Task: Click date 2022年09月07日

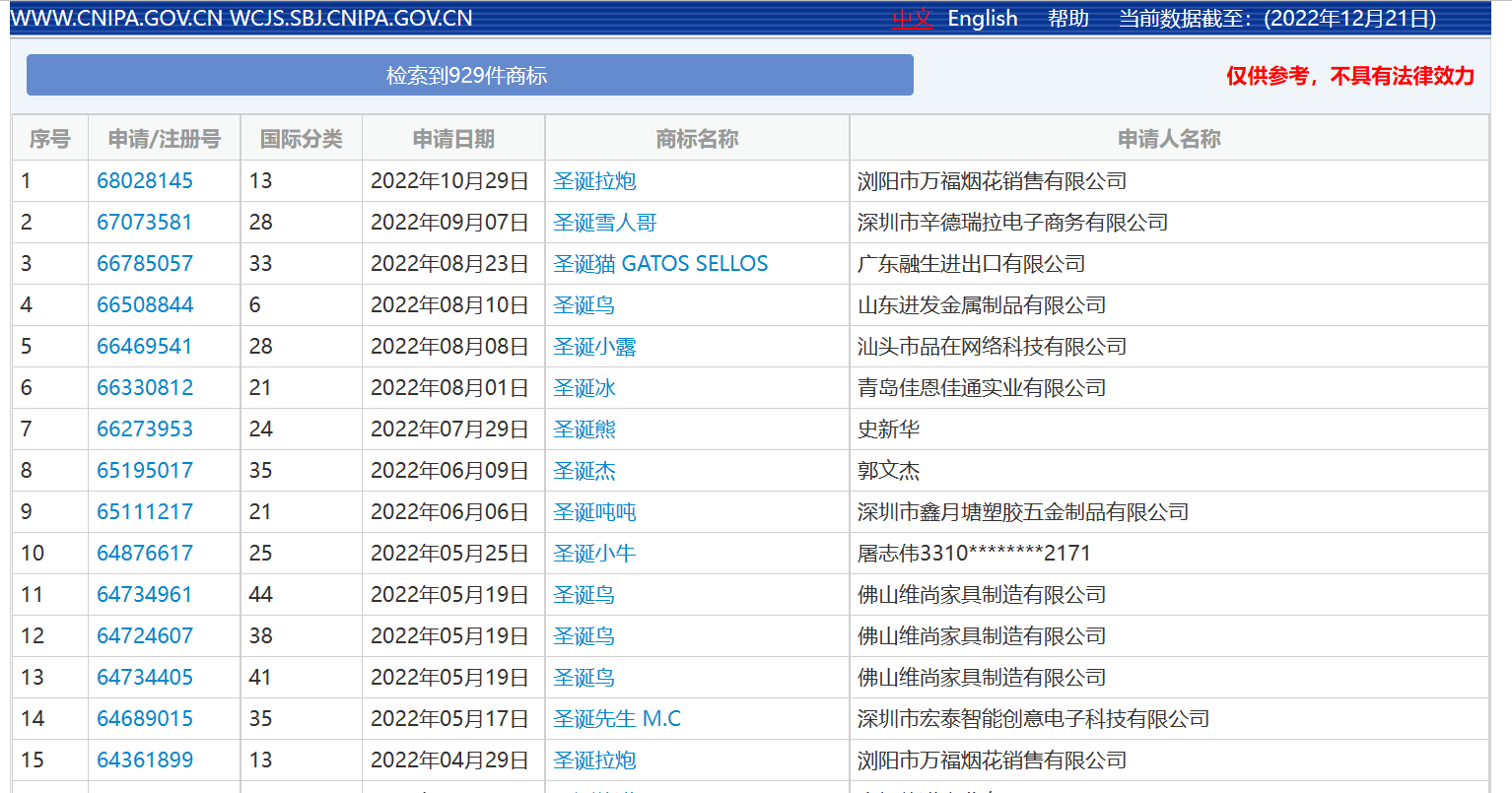Action: point(450,223)
